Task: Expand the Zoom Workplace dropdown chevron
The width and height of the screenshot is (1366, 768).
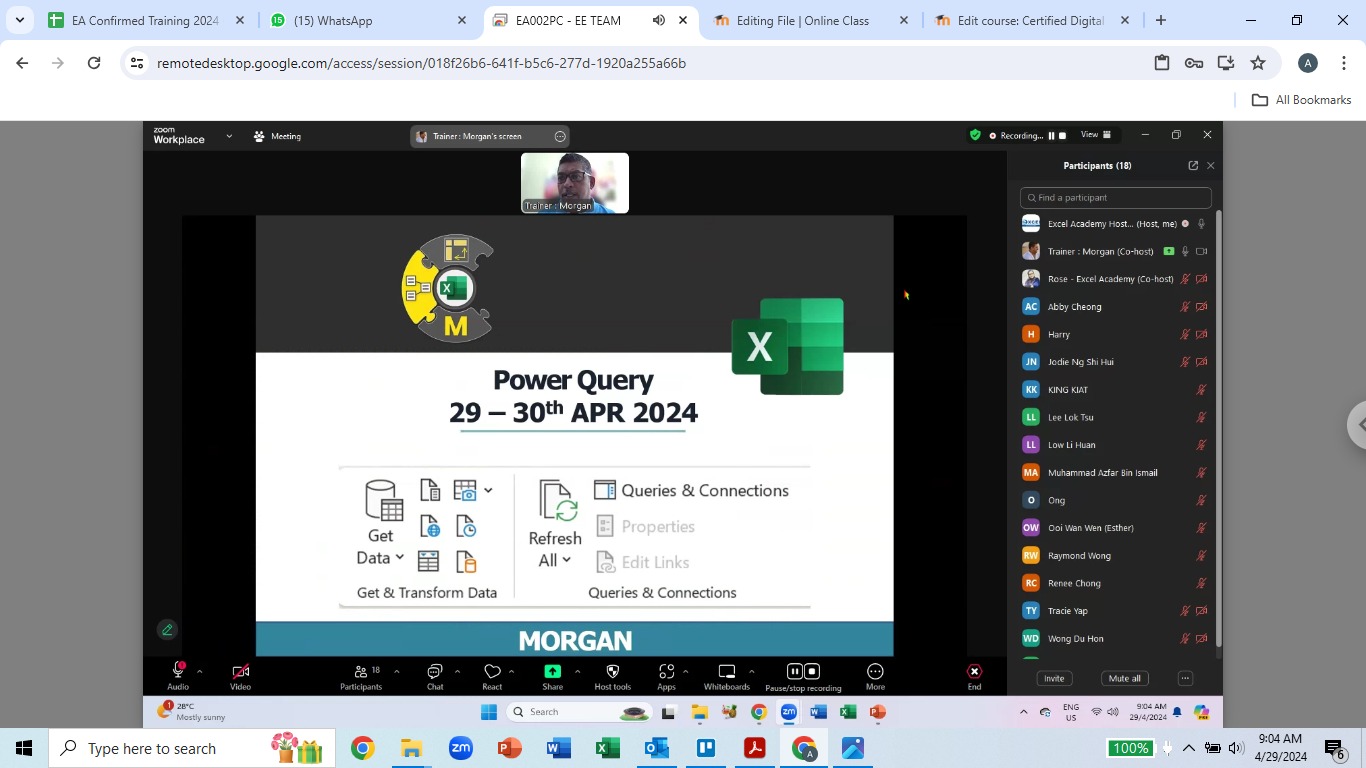Action: [x=229, y=136]
